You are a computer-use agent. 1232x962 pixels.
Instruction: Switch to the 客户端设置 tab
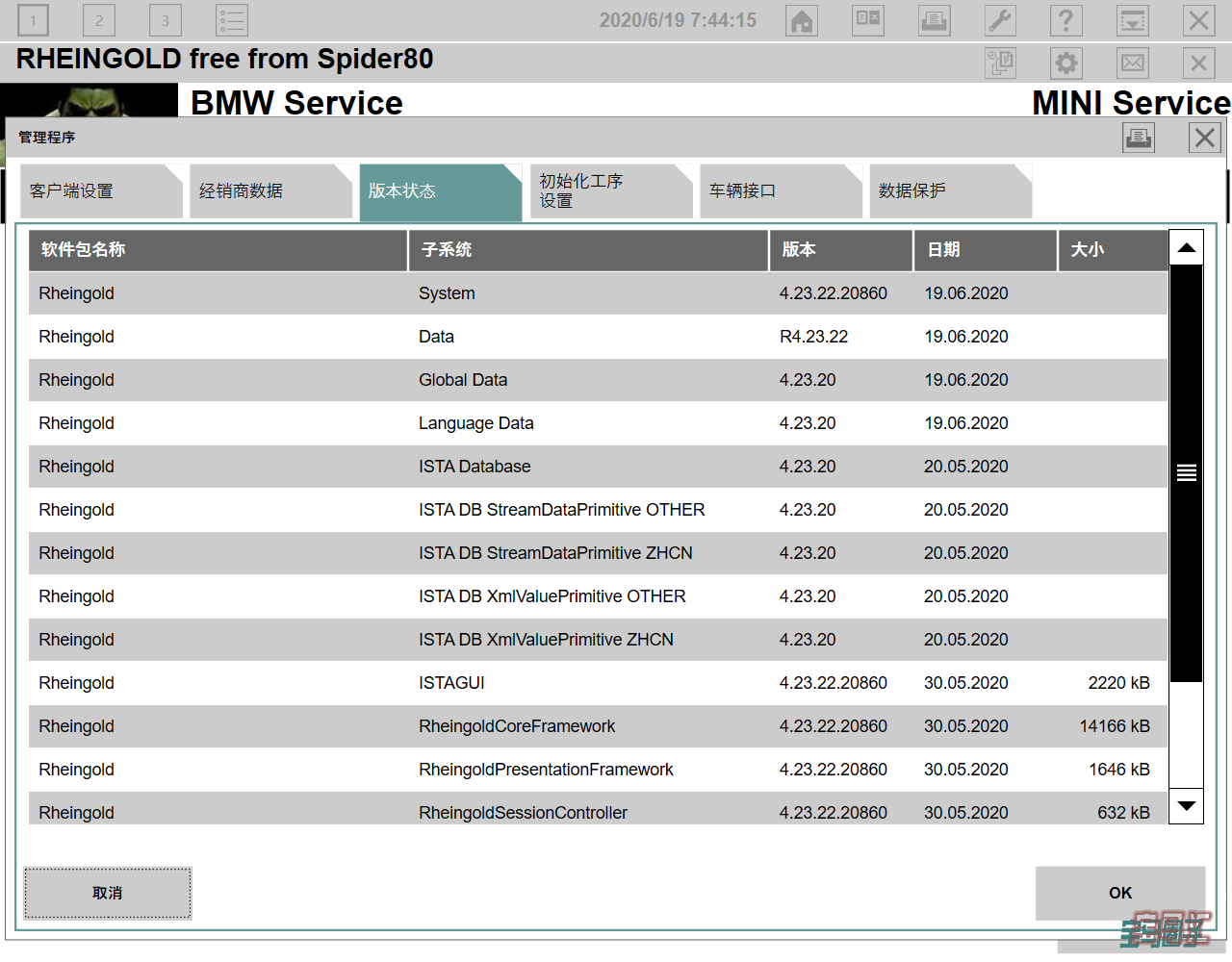pyautogui.click(x=101, y=191)
